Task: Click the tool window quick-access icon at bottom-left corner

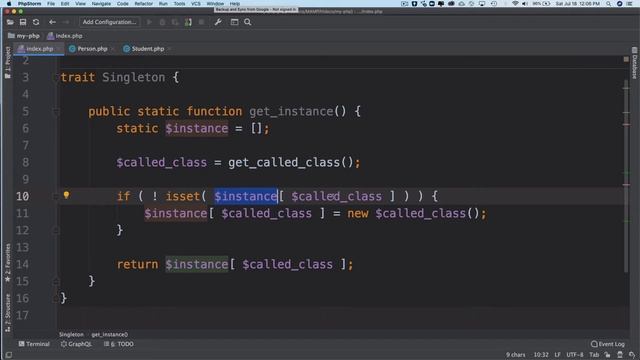Action: (x=8, y=355)
